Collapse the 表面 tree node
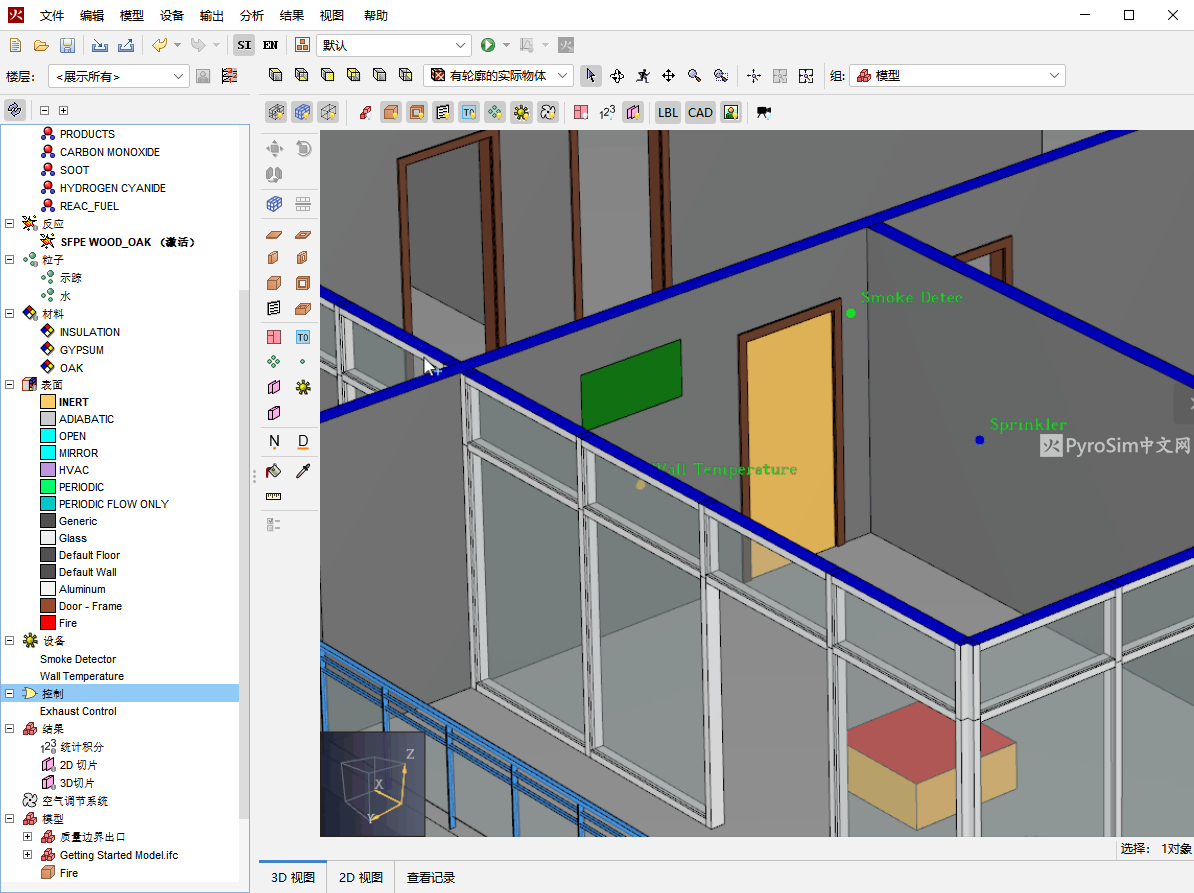1194x893 pixels. tap(10, 385)
